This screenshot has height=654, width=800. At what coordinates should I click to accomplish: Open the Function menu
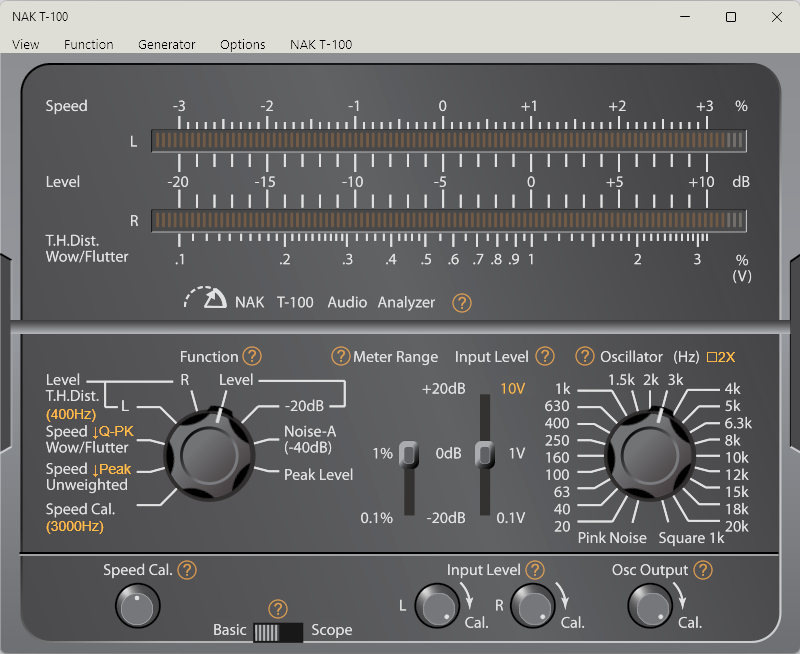[88, 44]
